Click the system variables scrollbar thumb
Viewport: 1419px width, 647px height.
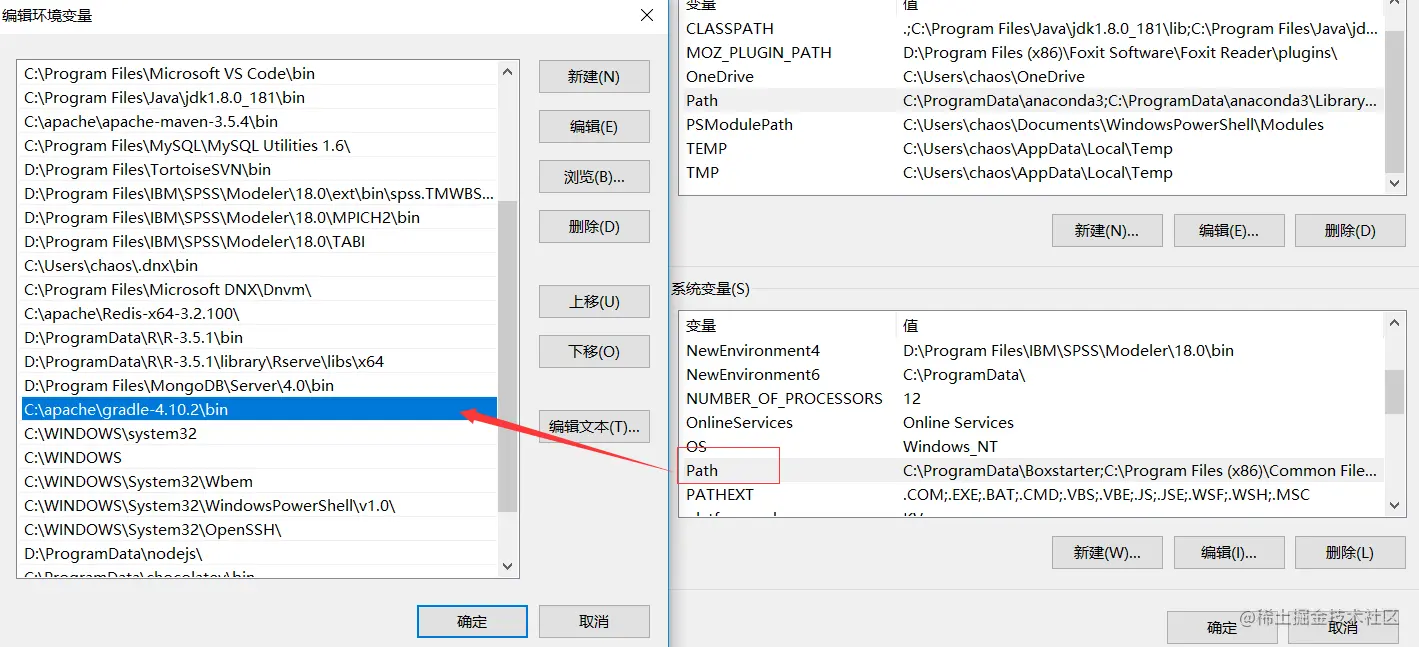click(x=1395, y=391)
